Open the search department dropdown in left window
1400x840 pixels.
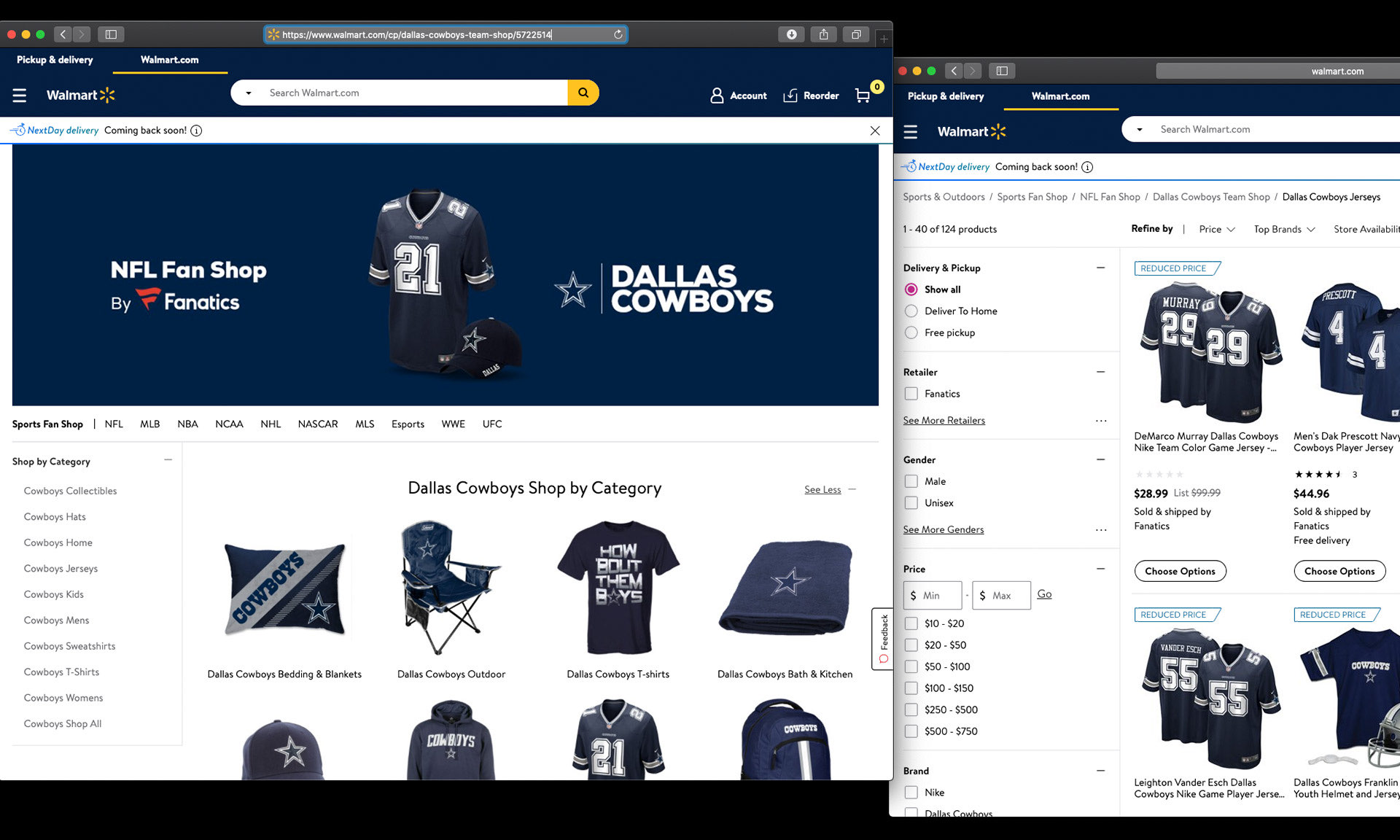(x=249, y=93)
